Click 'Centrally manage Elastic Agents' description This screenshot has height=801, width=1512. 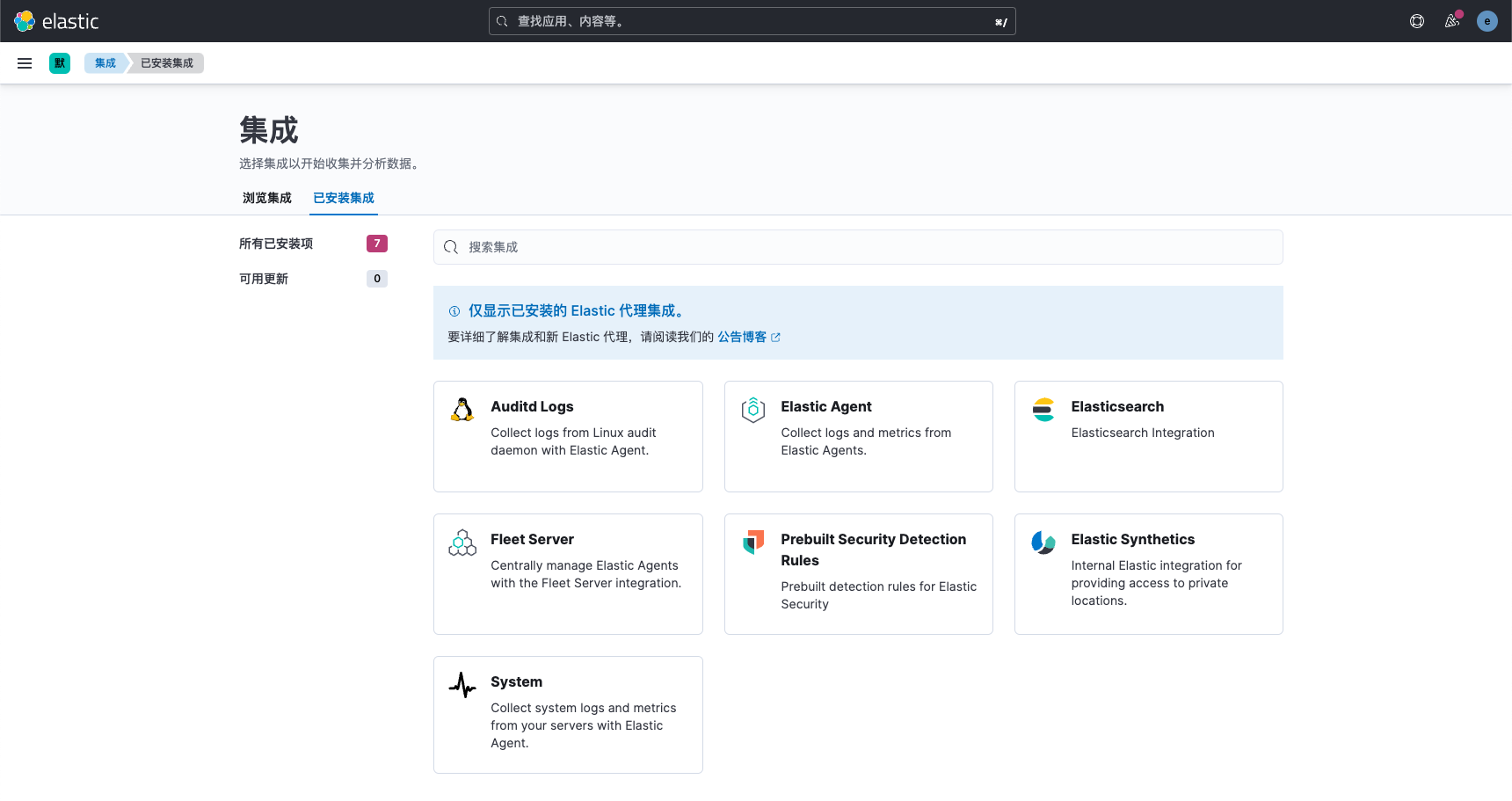585,574
